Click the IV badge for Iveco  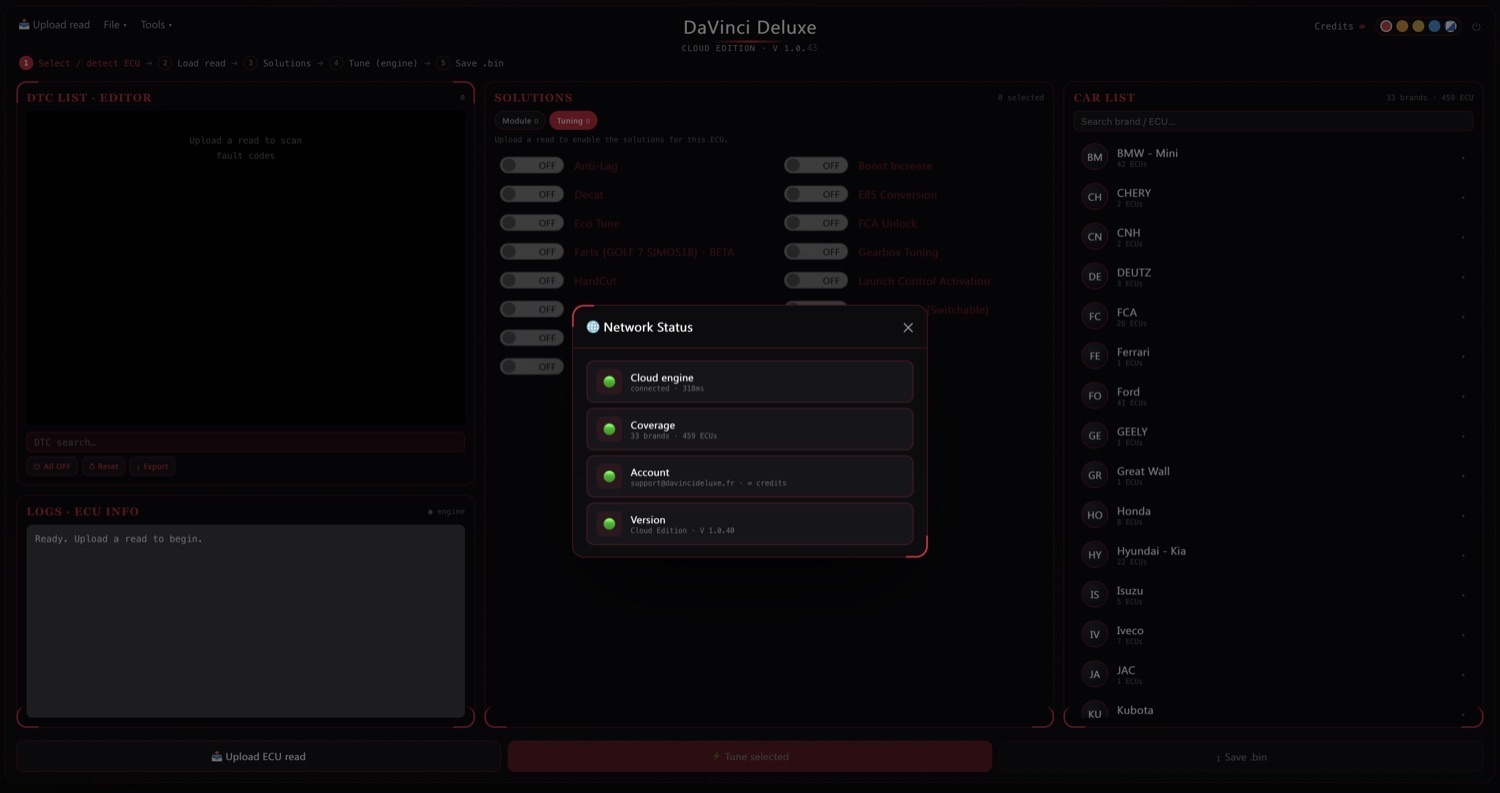click(x=1095, y=635)
